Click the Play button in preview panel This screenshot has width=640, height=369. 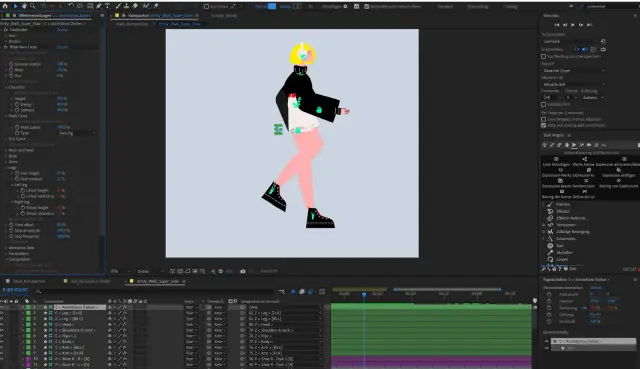click(x=573, y=25)
